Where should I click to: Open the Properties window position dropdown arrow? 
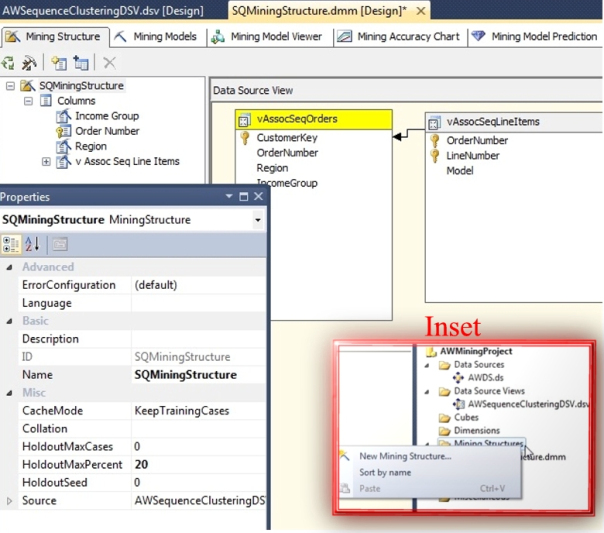(x=229, y=196)
